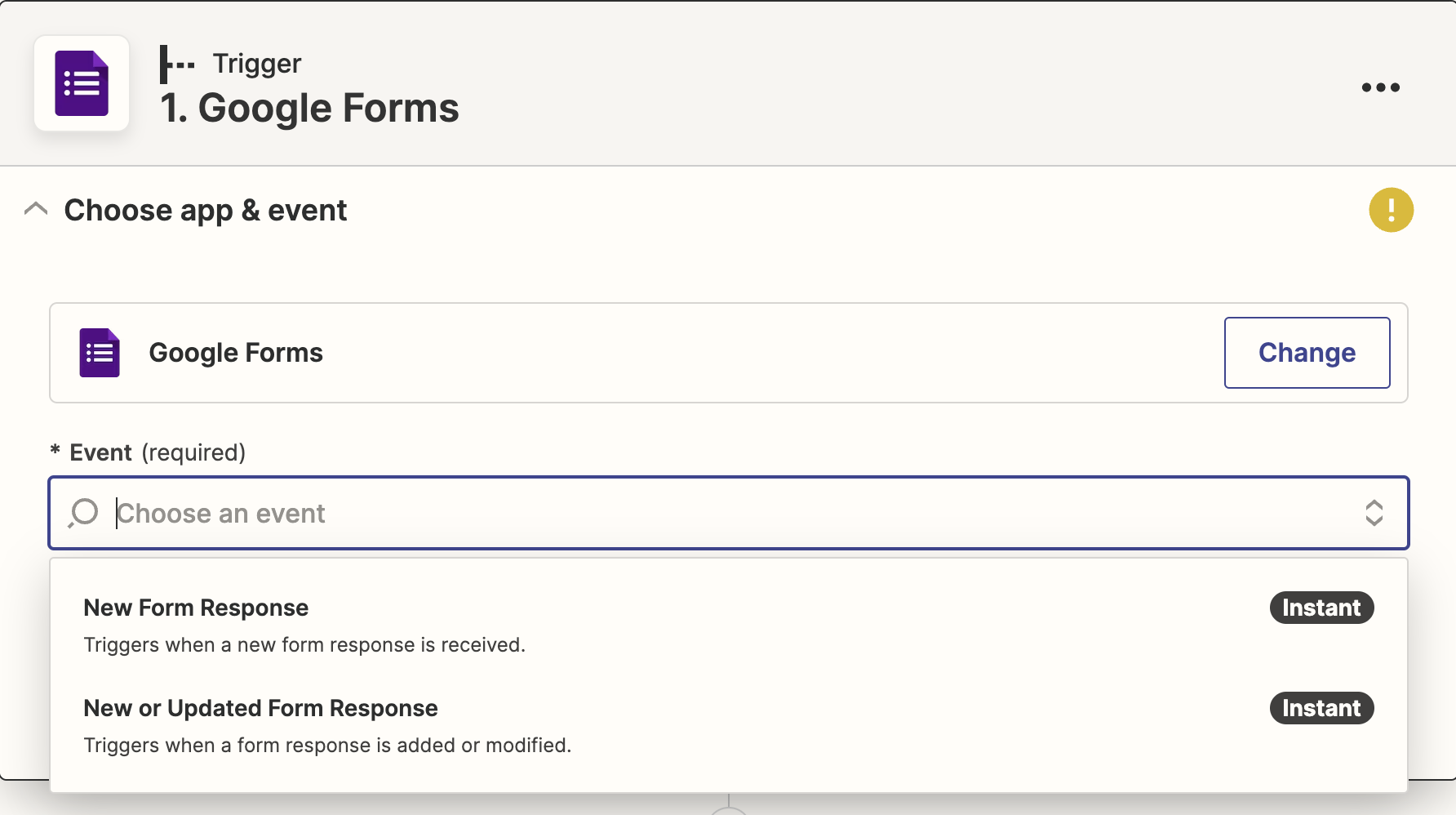Screen dimensions: 1456x815
Task: Select the New Form Response trigger event
Action: tap(196, 608)
